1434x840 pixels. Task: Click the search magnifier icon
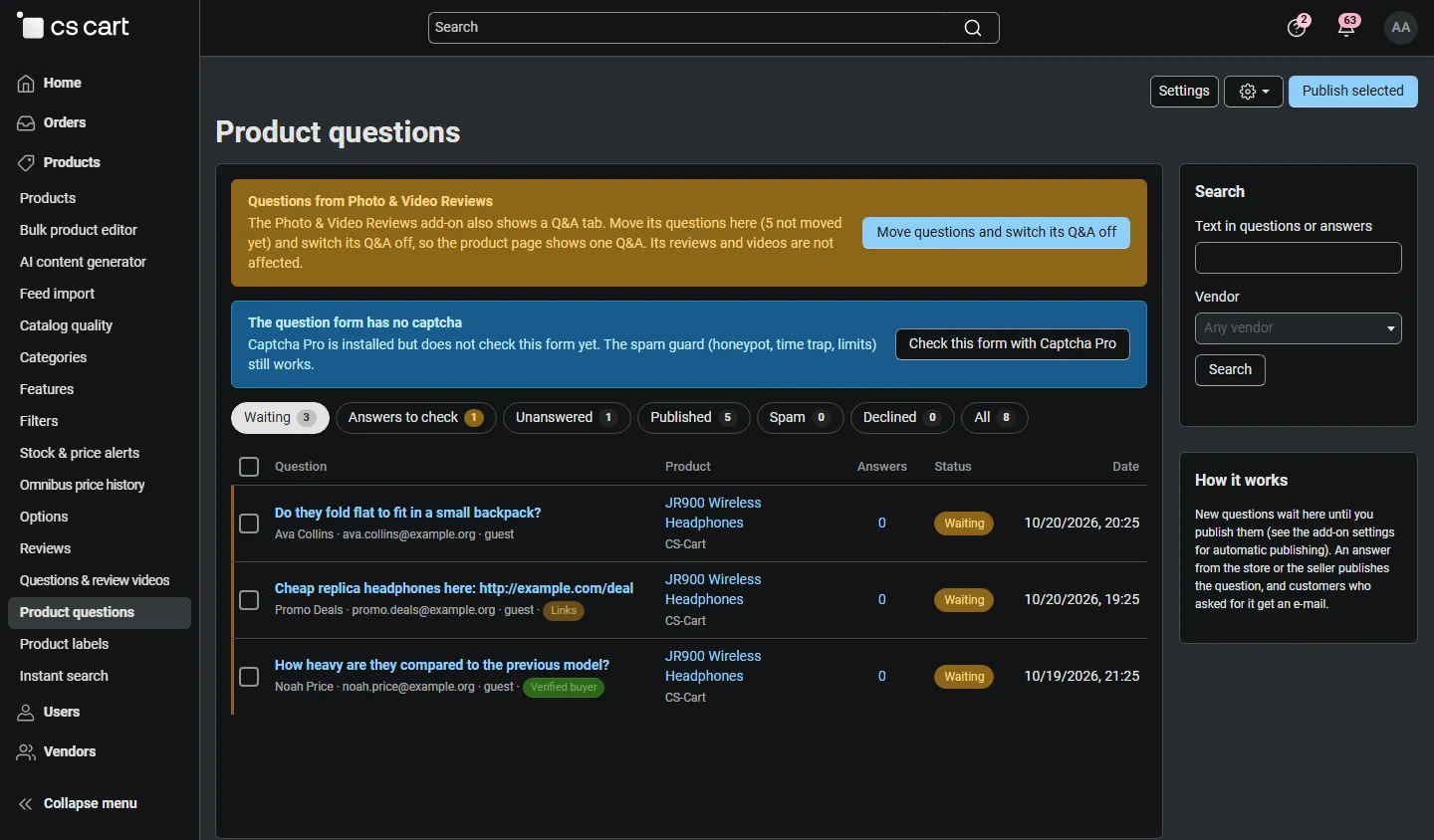pos(973,28)
